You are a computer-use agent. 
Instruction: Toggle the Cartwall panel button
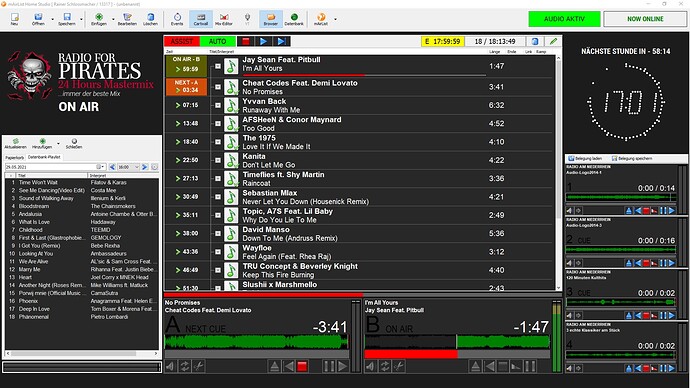pos(201,19)
